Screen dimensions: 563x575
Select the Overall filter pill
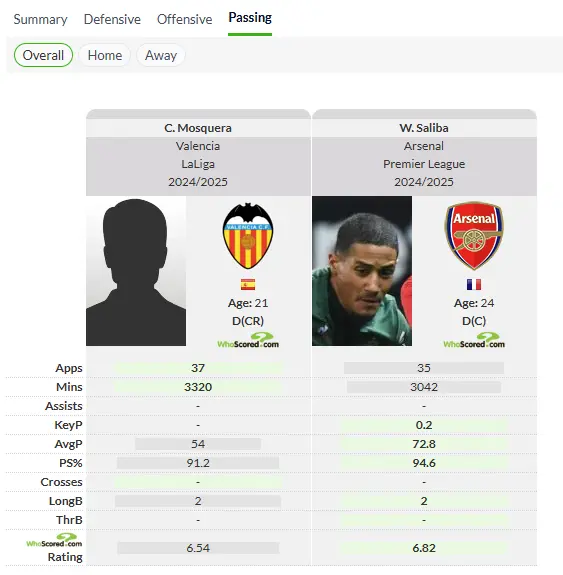point(43,55)
